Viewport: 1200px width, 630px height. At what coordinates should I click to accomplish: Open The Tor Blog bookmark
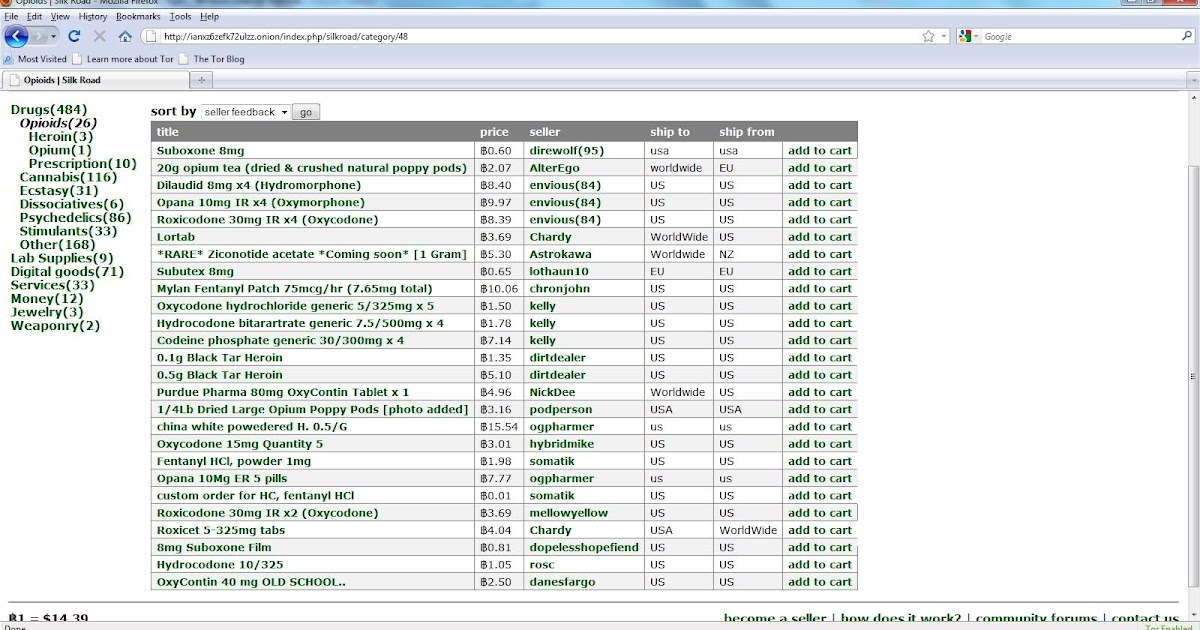point(212,59)
